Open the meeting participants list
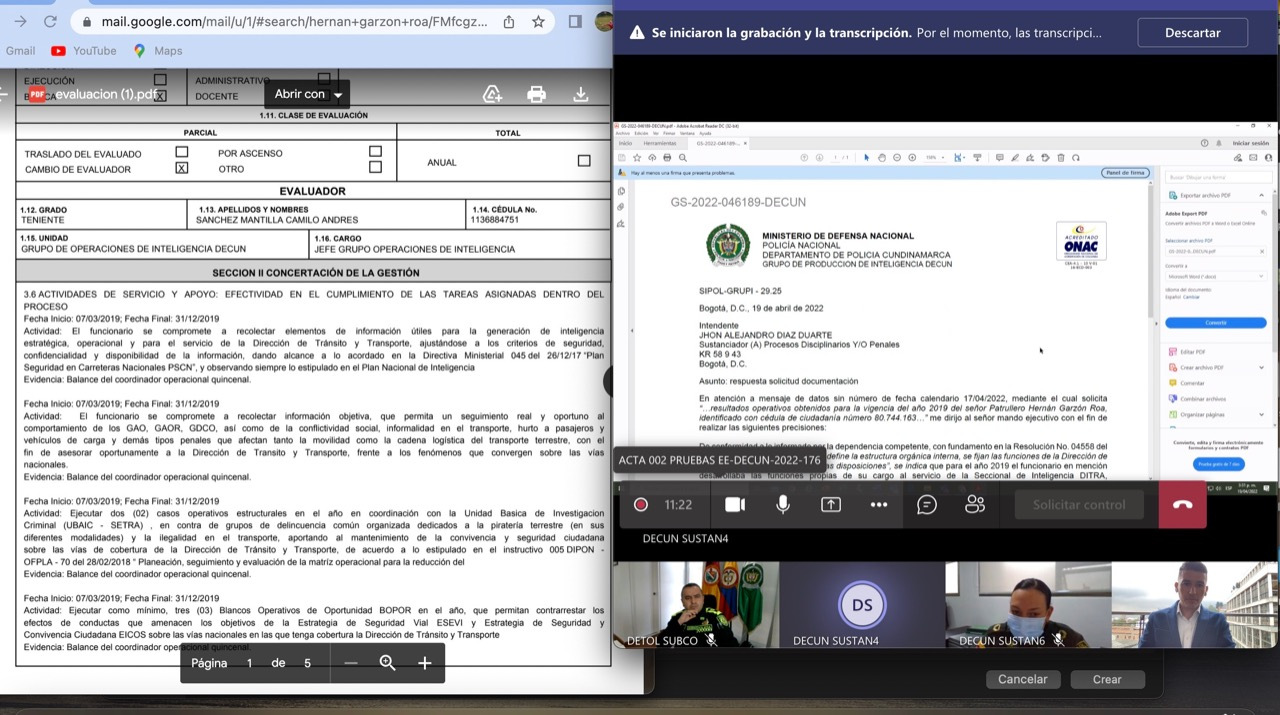1280x715 pixels. pos(975,505)
